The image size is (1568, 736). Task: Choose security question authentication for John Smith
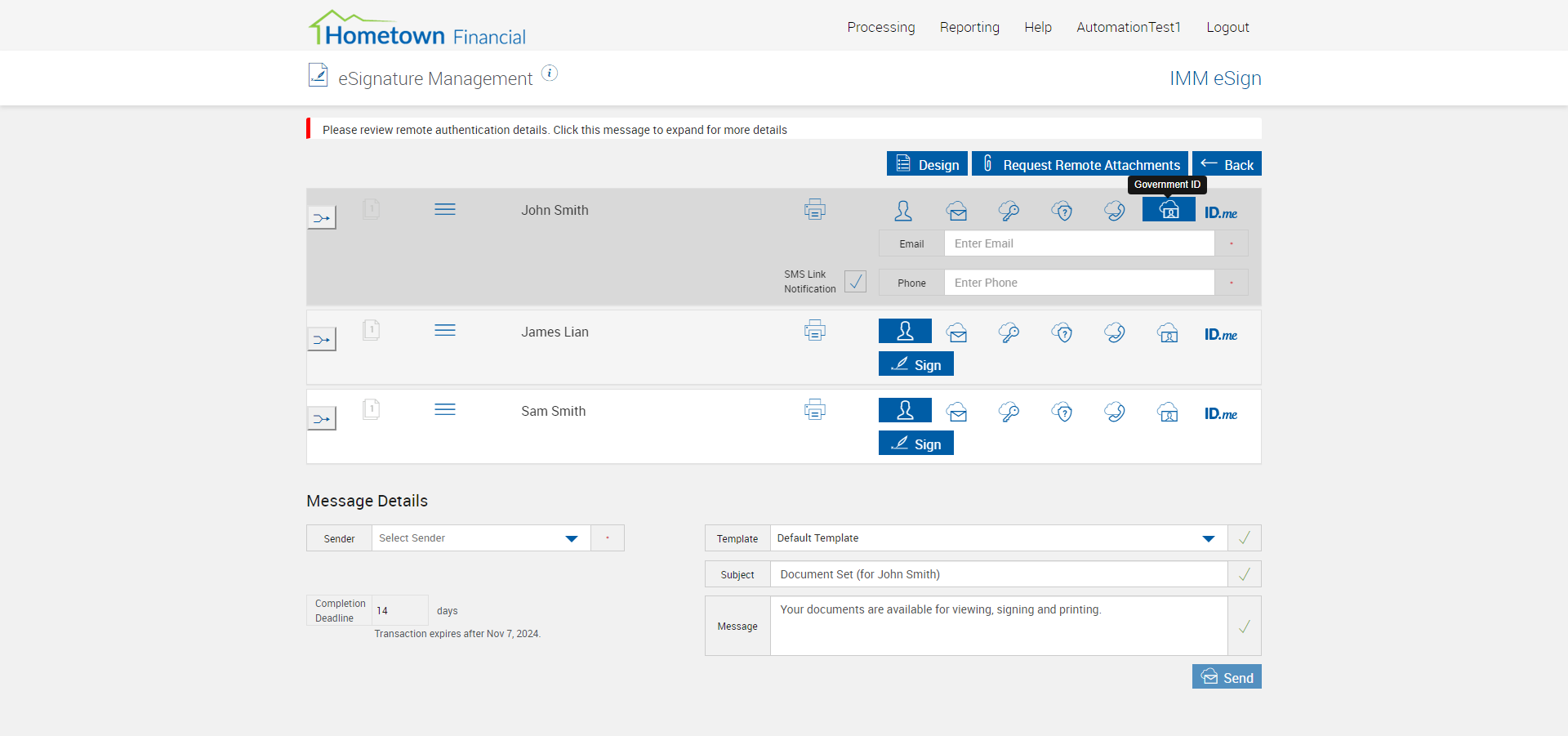[x=1062, y=212]
